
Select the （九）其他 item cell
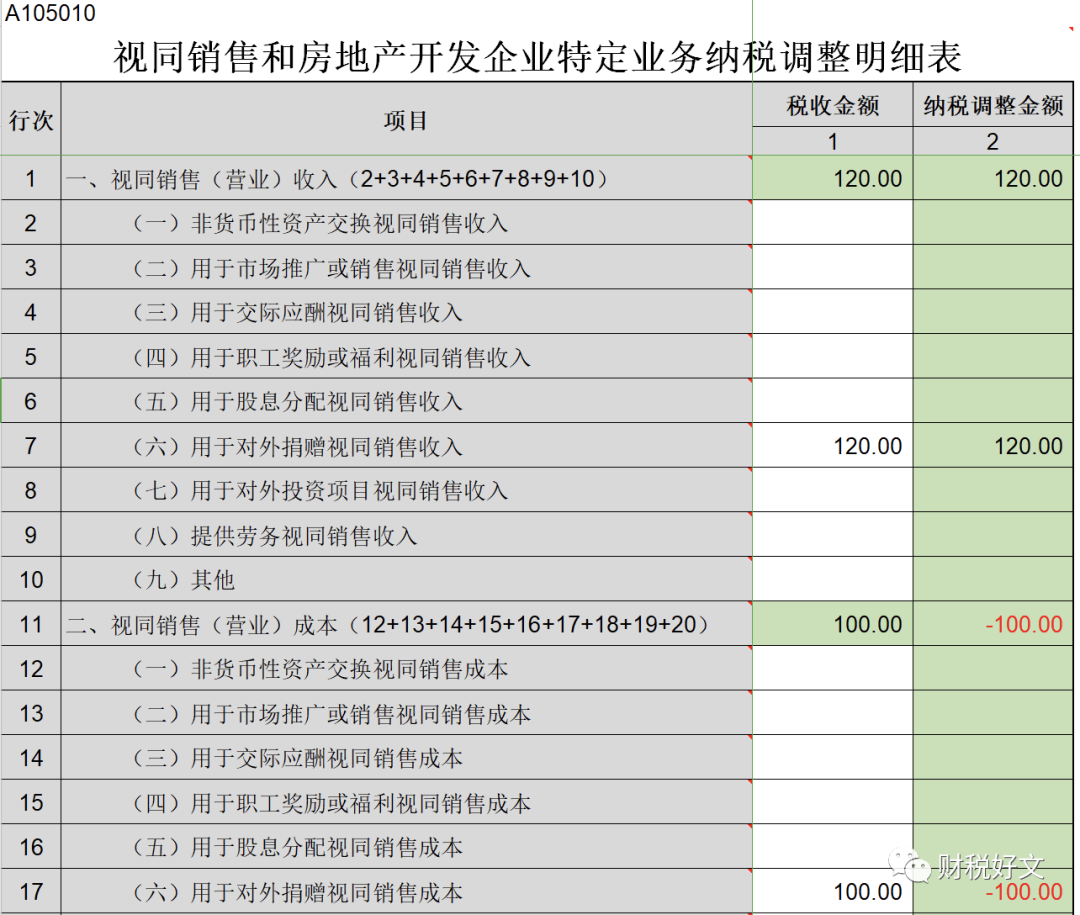click(406, 580)
